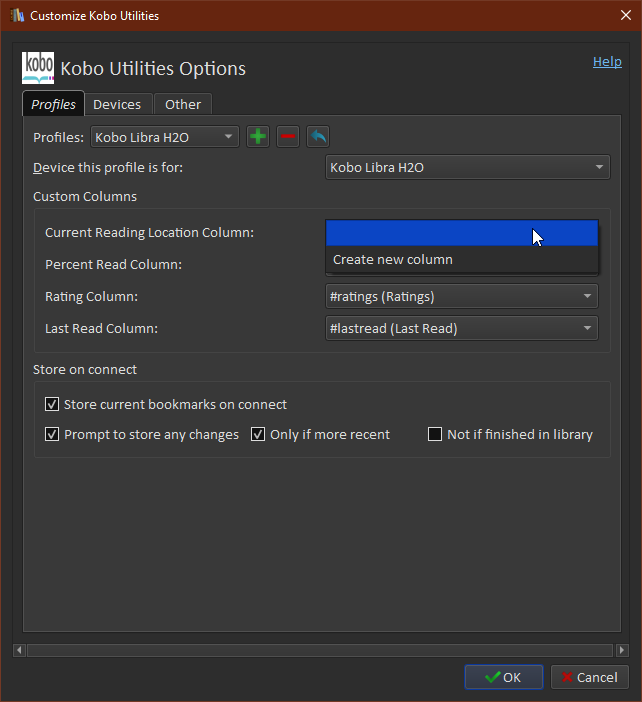Enable Not if finished in library
The width and height of the screenshot is (642, 702).
coord(435,435)
